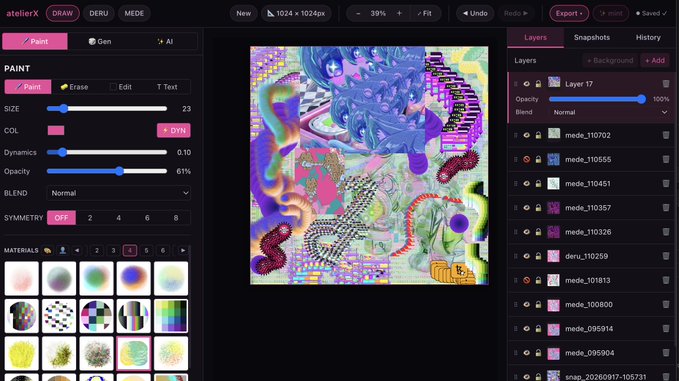Delete Layer 17 with trash icon
The height and width of the screenshot is (381, 679).
(666, 84)
